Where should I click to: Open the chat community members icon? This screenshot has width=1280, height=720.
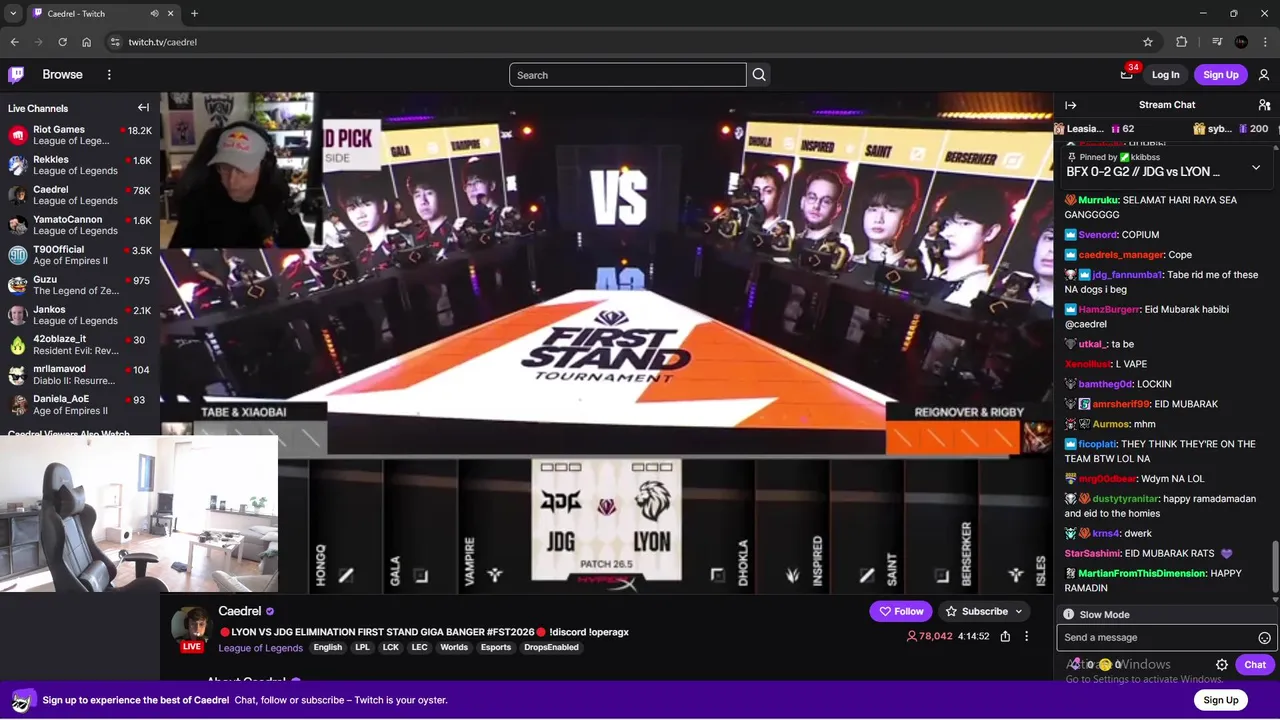click(1264, 105)
